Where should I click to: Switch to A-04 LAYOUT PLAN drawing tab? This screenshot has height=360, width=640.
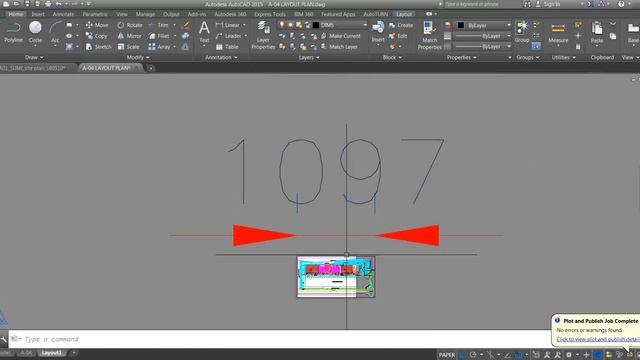[107, 68]
